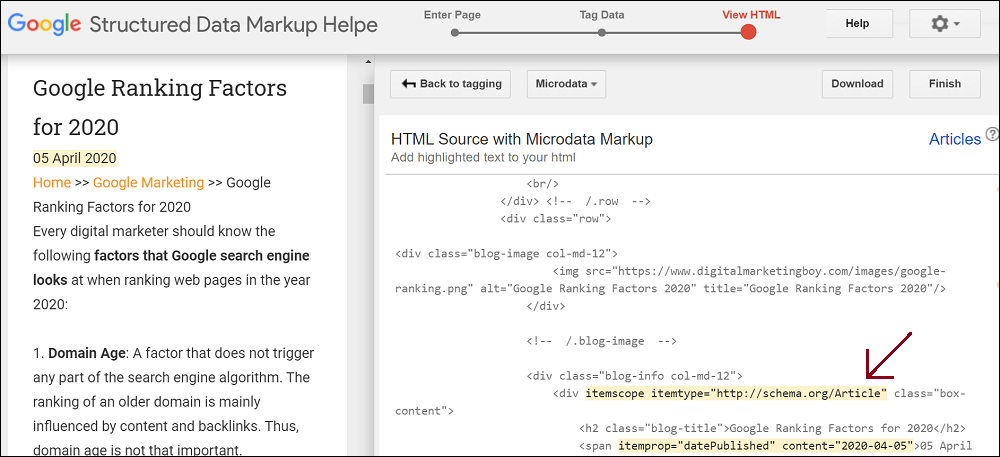
Task: Open the Google Marketing breadcrumb link
Action: (148, 183)
